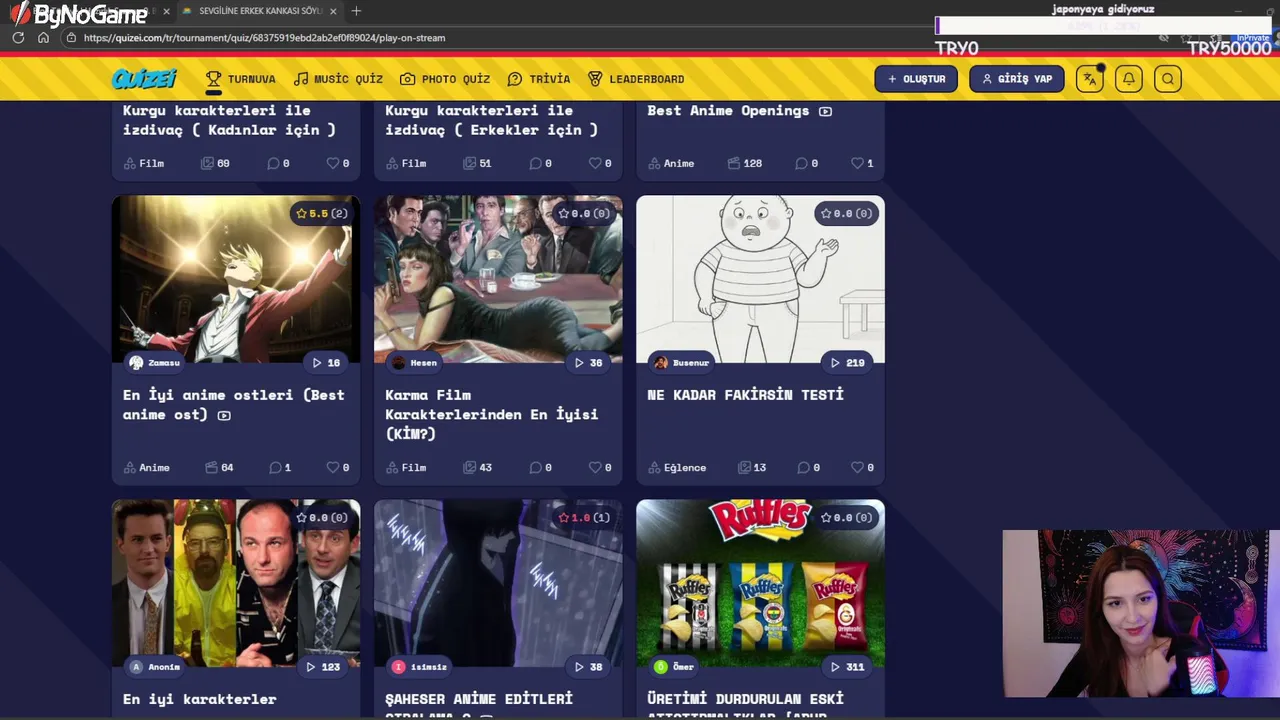Open the Turnuva tab
The height and width of the screenshot is (720, 1280).
pos(240,79)
